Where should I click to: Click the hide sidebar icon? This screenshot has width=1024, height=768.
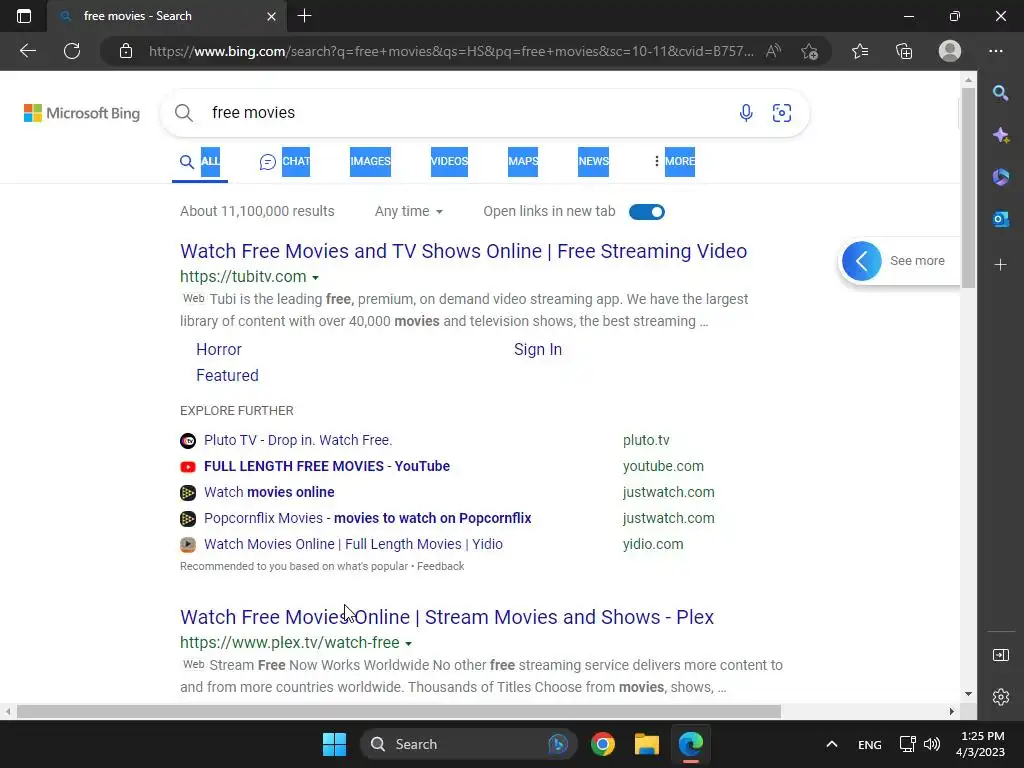[1000, 655]
